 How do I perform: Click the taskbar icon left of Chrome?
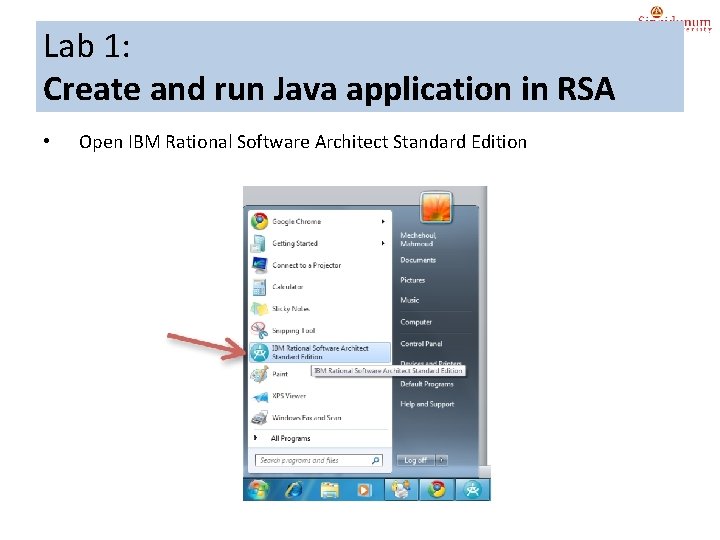401,489
